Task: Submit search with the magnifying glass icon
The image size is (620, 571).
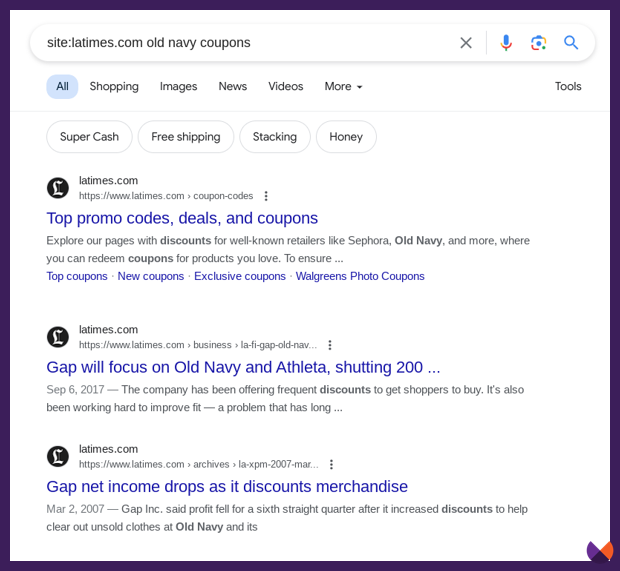Action: [x=571, y=42]
